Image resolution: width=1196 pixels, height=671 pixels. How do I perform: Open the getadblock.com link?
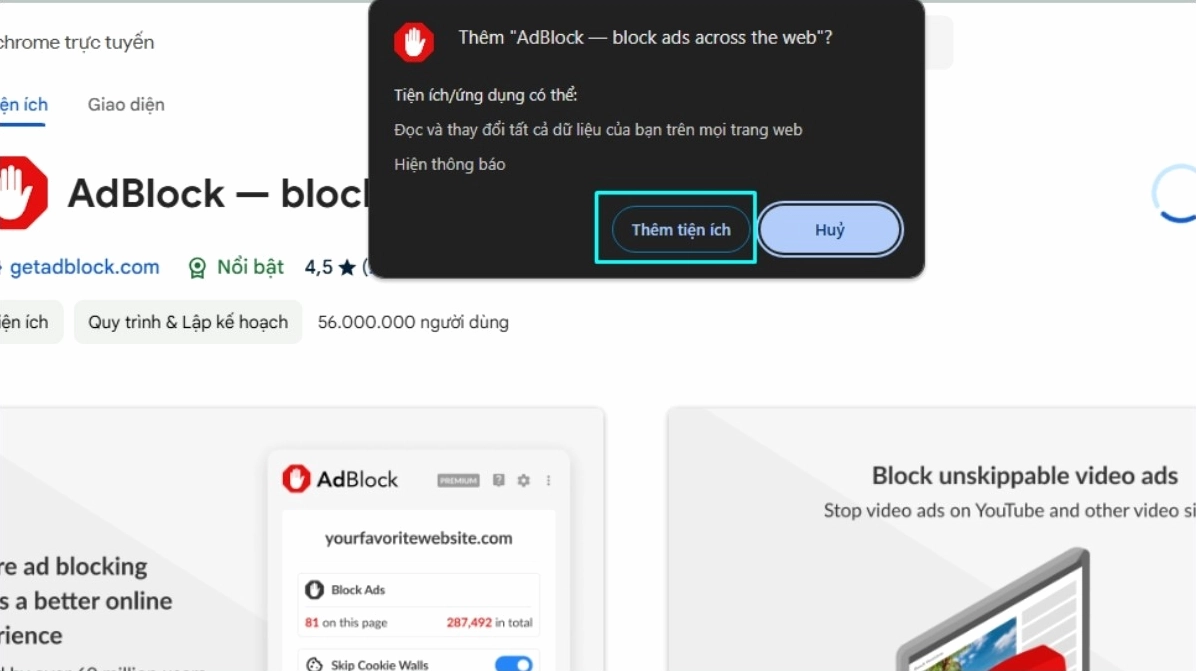pyautogui.click(x=84, y=267)
